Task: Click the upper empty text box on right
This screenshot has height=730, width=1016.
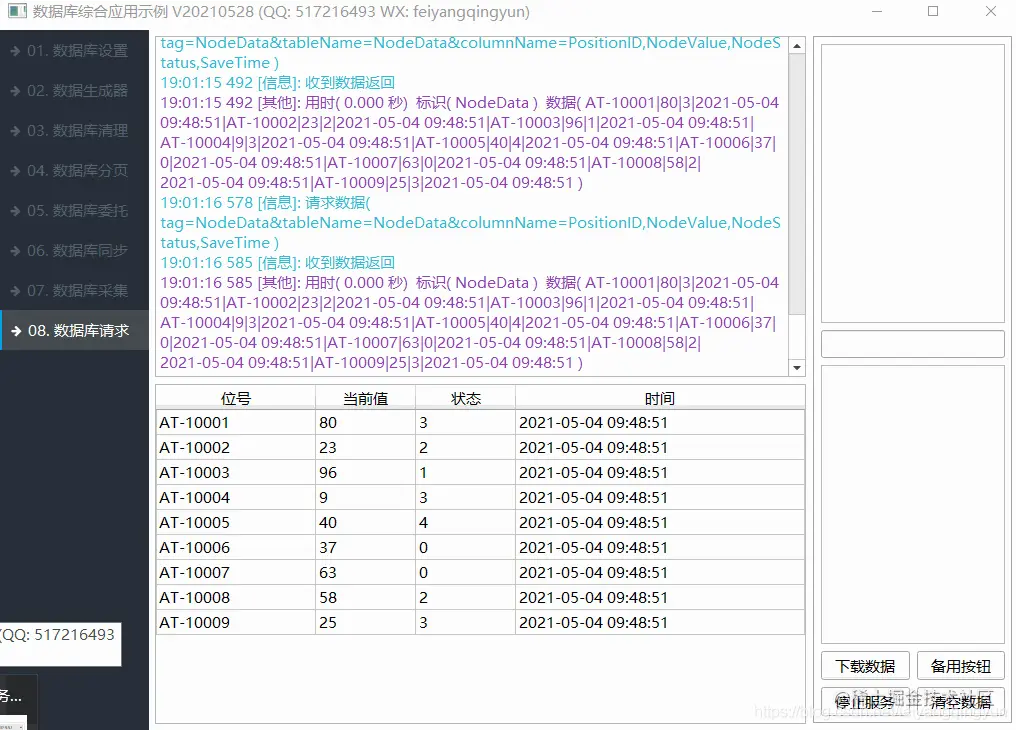Action: coord(912,183)
